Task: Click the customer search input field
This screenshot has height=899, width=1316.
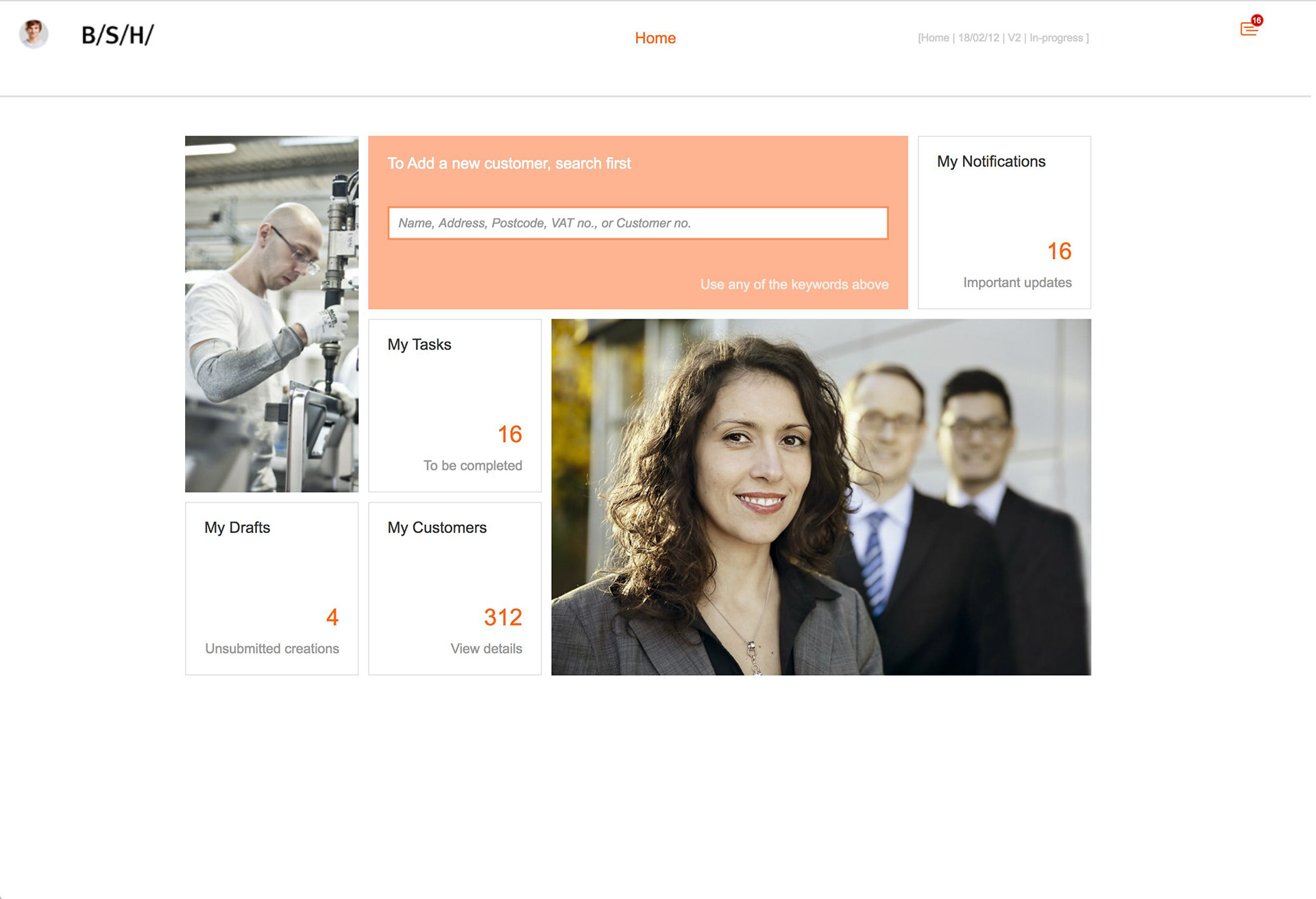Action: (x=638, y=223)
